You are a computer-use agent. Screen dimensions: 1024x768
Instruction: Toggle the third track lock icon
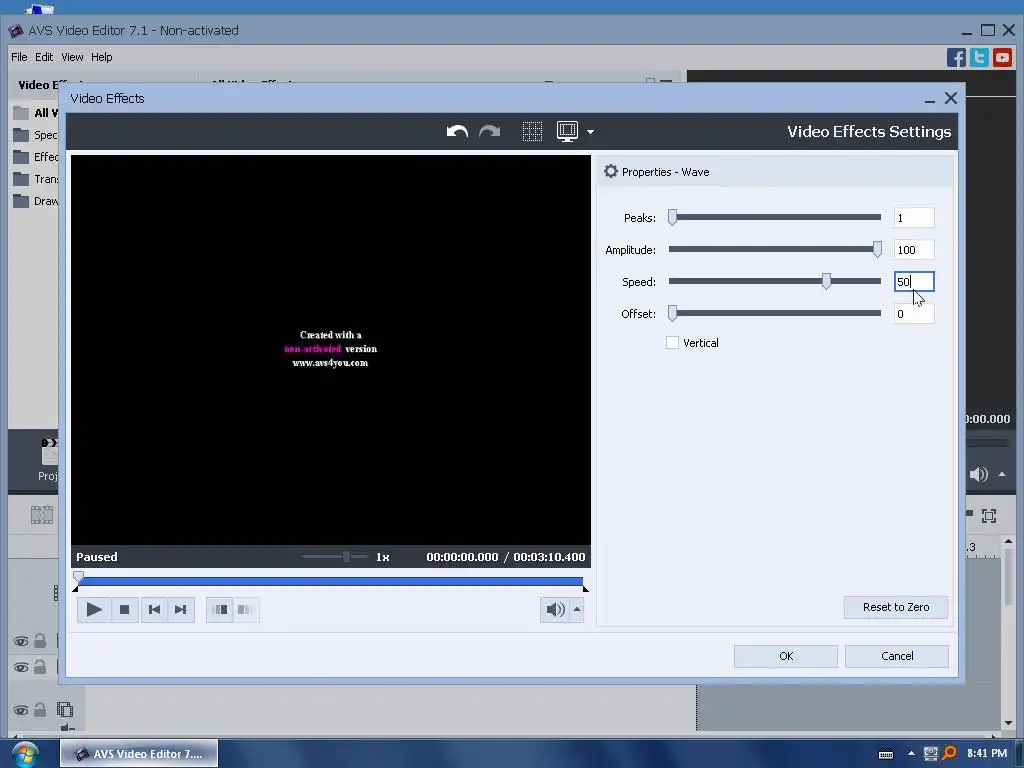40,709
